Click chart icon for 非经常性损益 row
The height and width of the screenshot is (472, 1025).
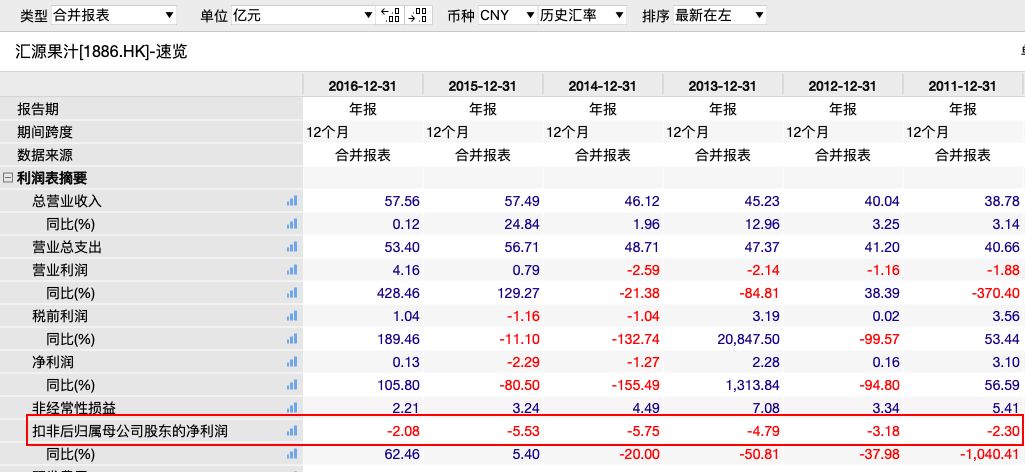tap(292, 407)
